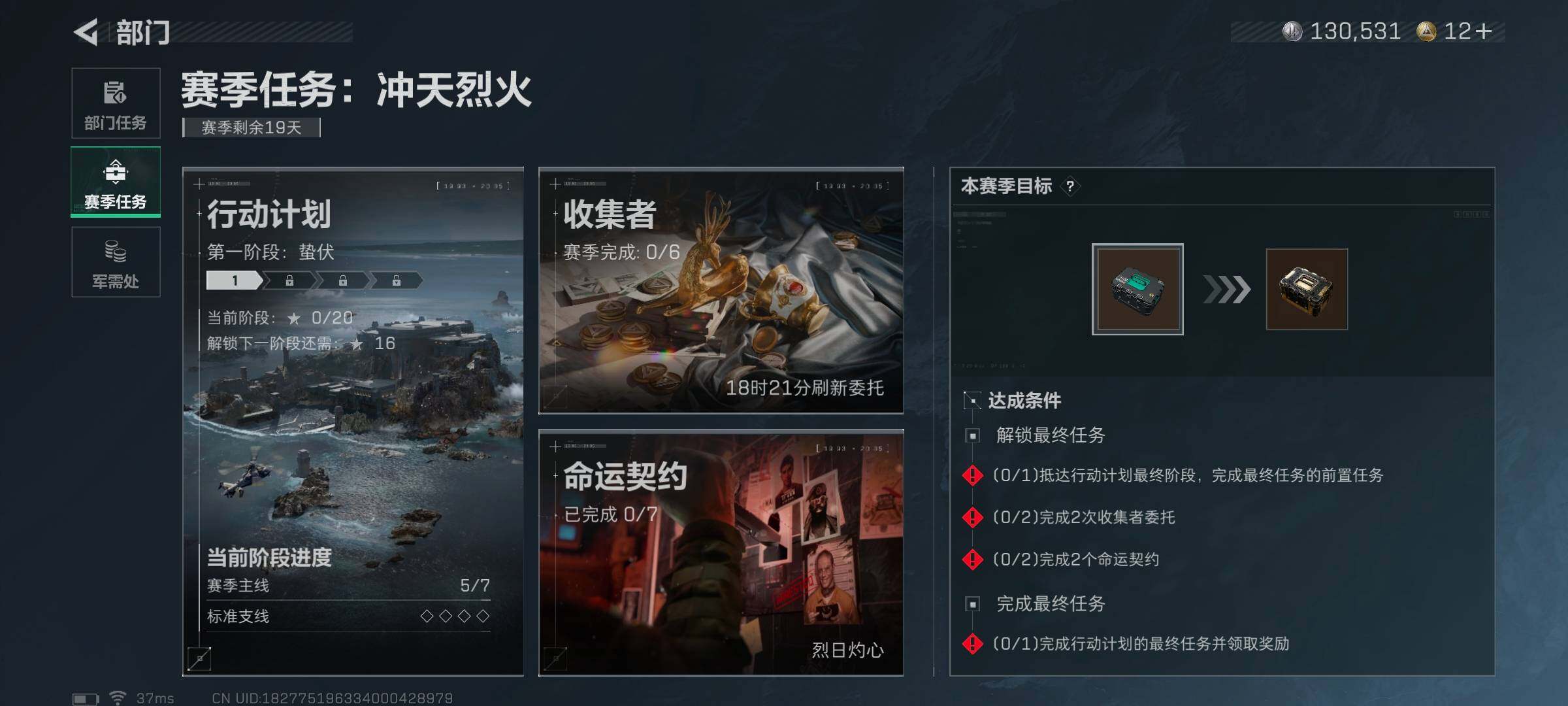Open the 收集者 card

pyautogui.click(x=721, y=290)
